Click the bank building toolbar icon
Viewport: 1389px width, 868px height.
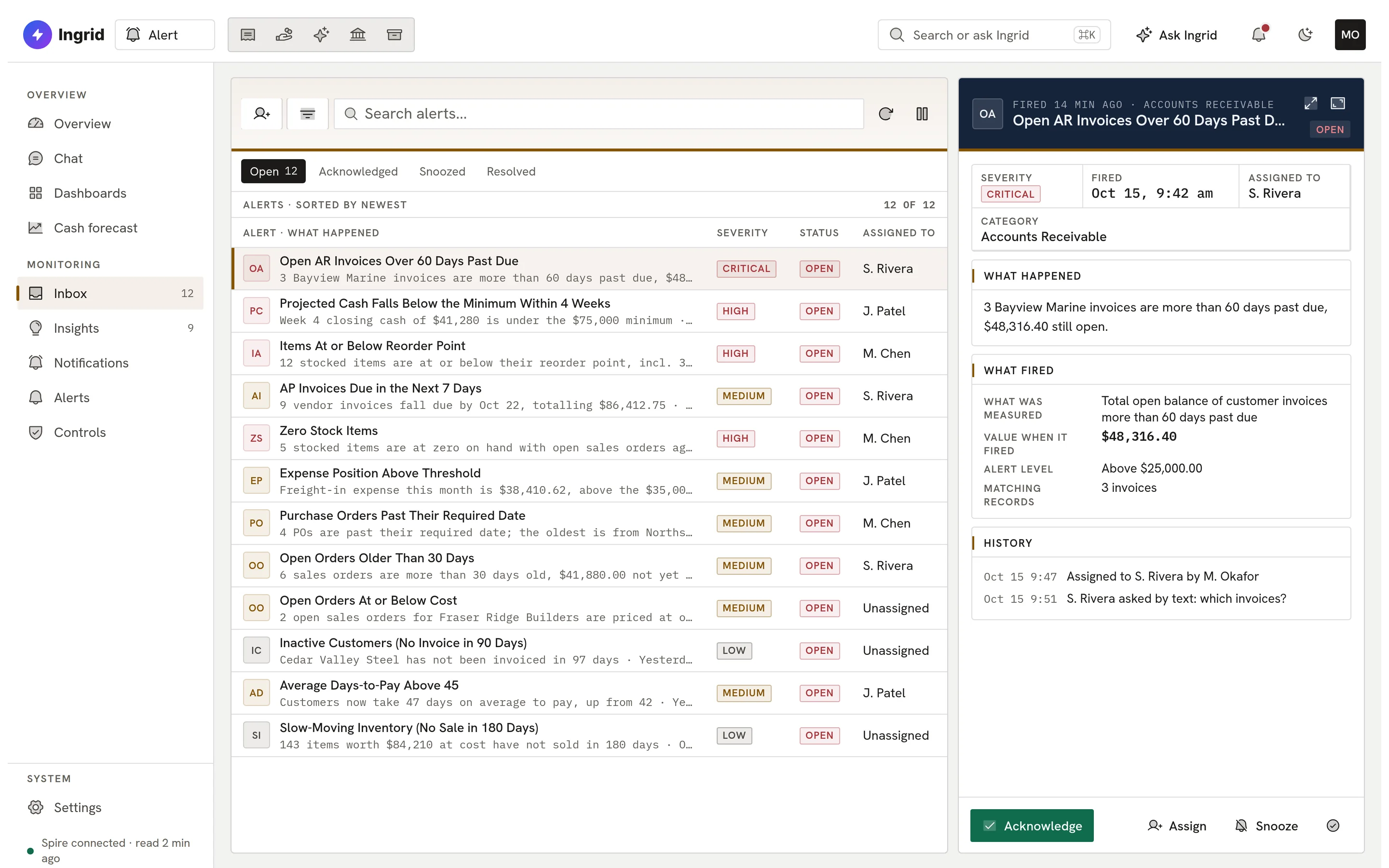pos(357,35)
